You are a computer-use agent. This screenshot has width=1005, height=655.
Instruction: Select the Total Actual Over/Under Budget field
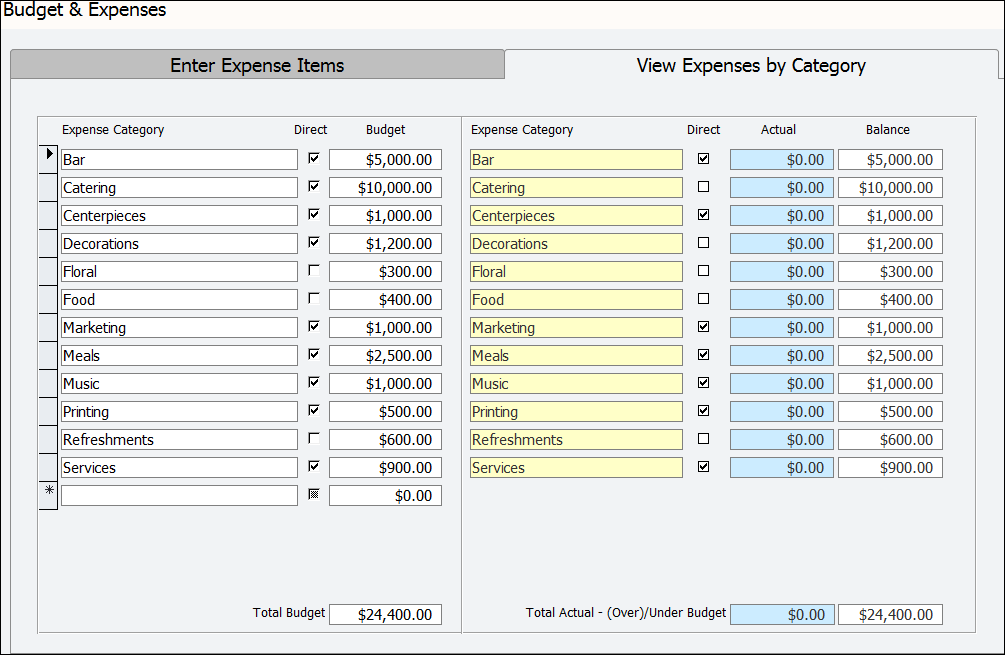(781, 614)
